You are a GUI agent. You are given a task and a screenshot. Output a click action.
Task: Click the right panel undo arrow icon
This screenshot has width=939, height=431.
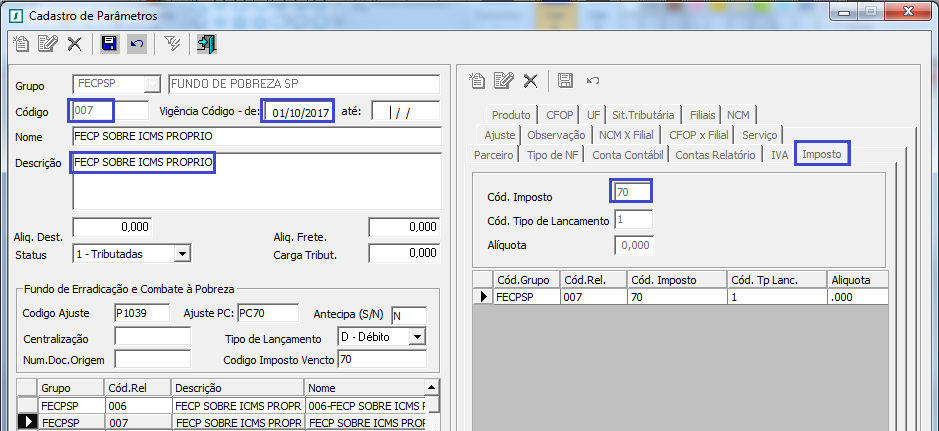tap(593, 81)
